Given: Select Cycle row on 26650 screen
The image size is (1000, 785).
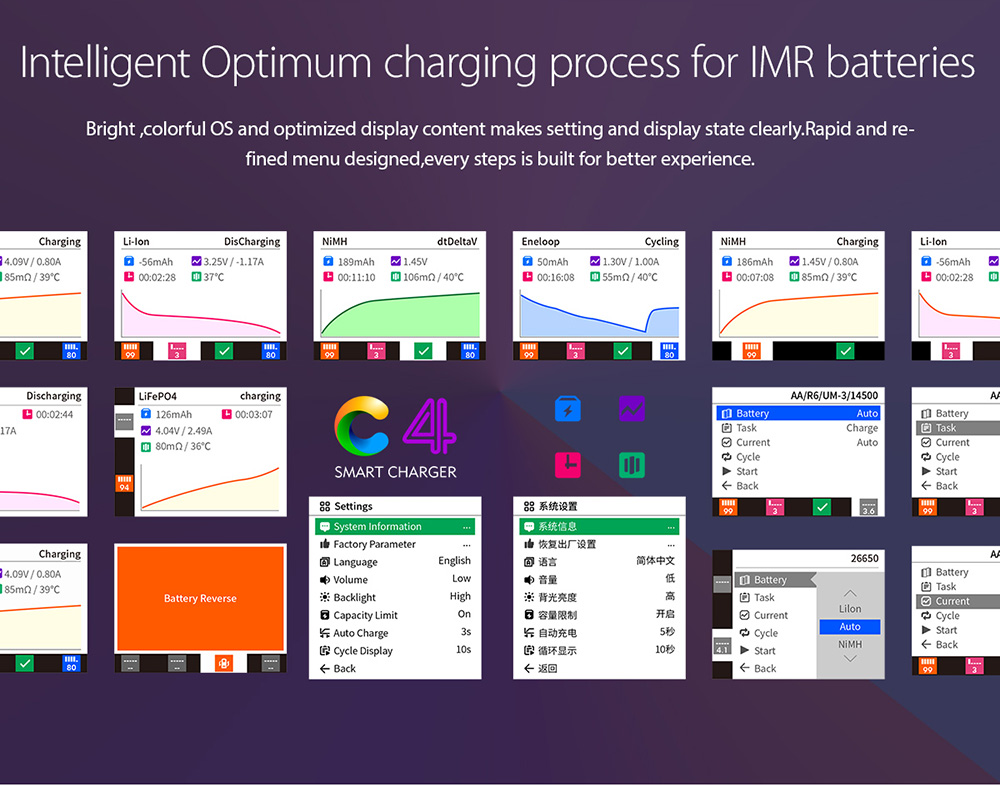Looking at the screenshot, I should [775, 633].
